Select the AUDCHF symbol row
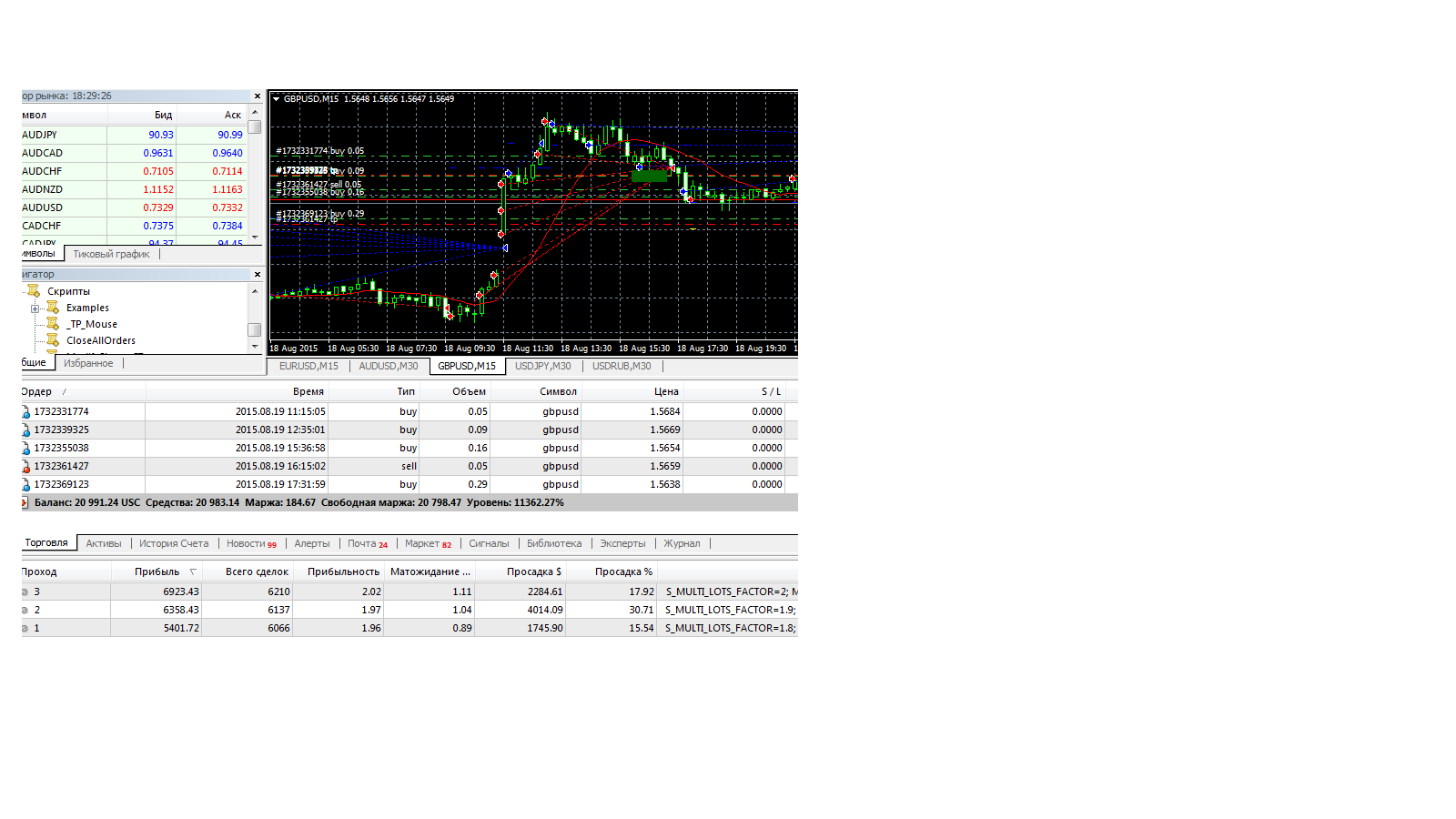 pyautogui.click(x=134, y=171)
